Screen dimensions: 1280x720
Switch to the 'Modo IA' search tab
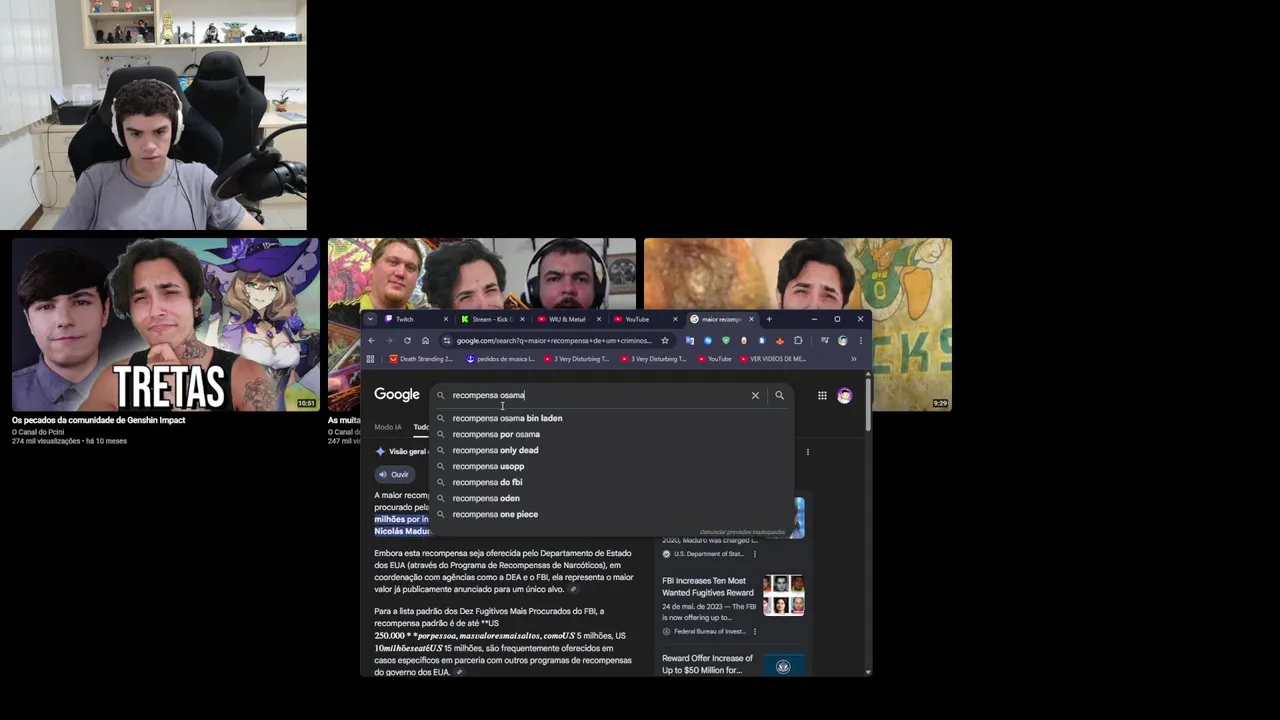(x=388, y=427)
